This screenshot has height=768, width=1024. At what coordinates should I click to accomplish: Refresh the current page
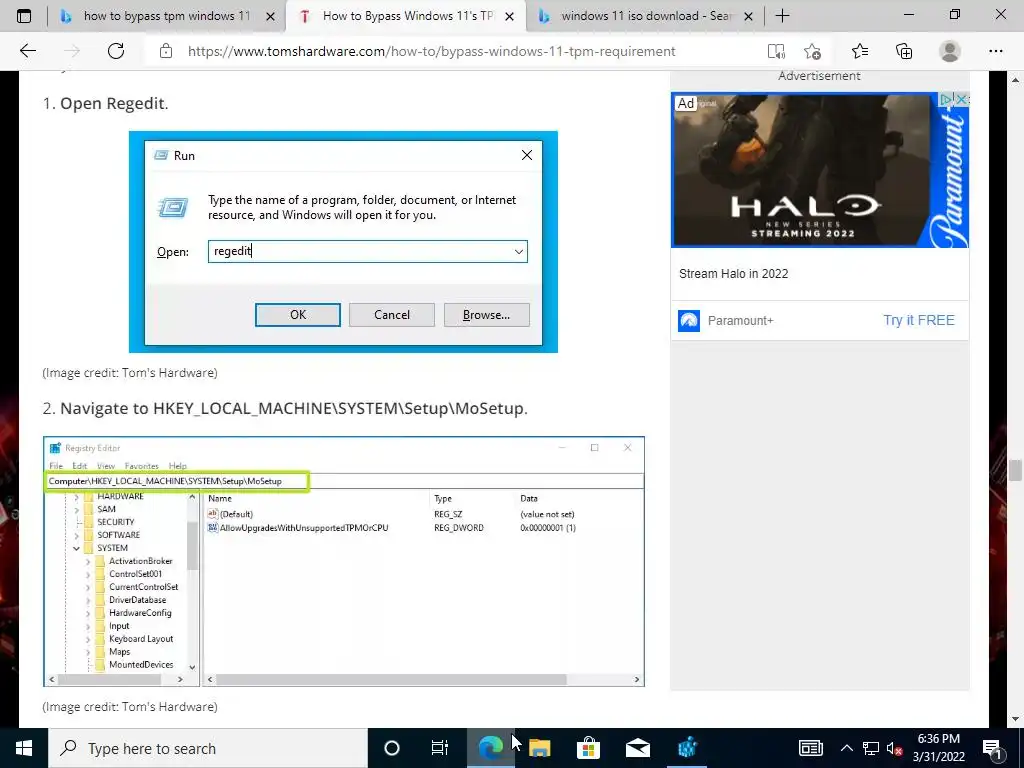(x=116, y=51)
